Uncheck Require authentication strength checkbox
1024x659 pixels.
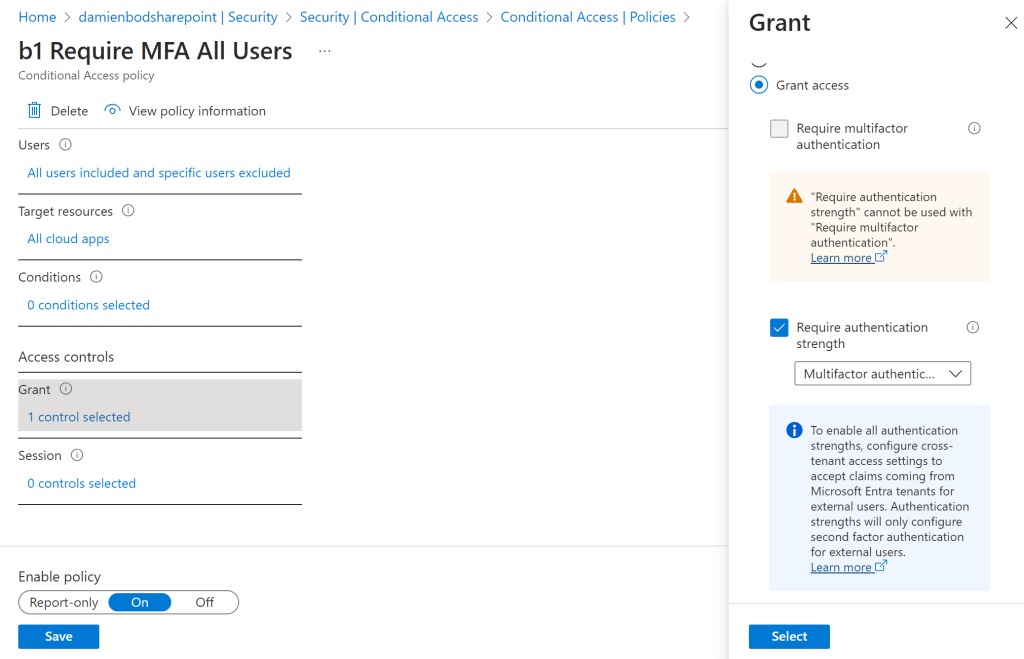(779, 328)
